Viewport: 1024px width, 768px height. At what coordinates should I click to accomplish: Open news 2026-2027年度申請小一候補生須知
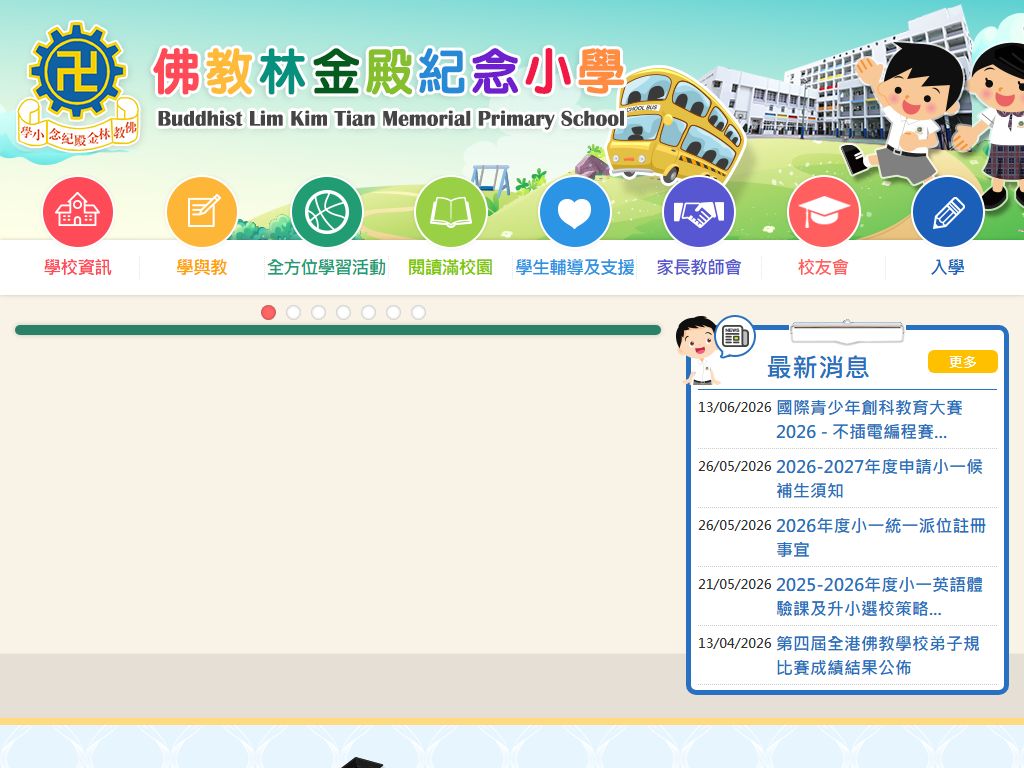(879, 478)
